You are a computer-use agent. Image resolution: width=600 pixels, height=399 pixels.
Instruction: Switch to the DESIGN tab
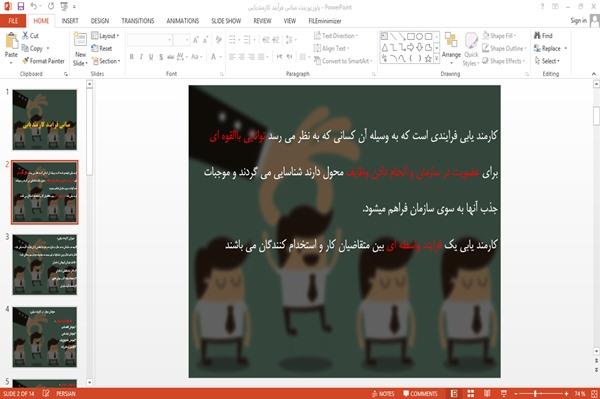tap(100, 21)
